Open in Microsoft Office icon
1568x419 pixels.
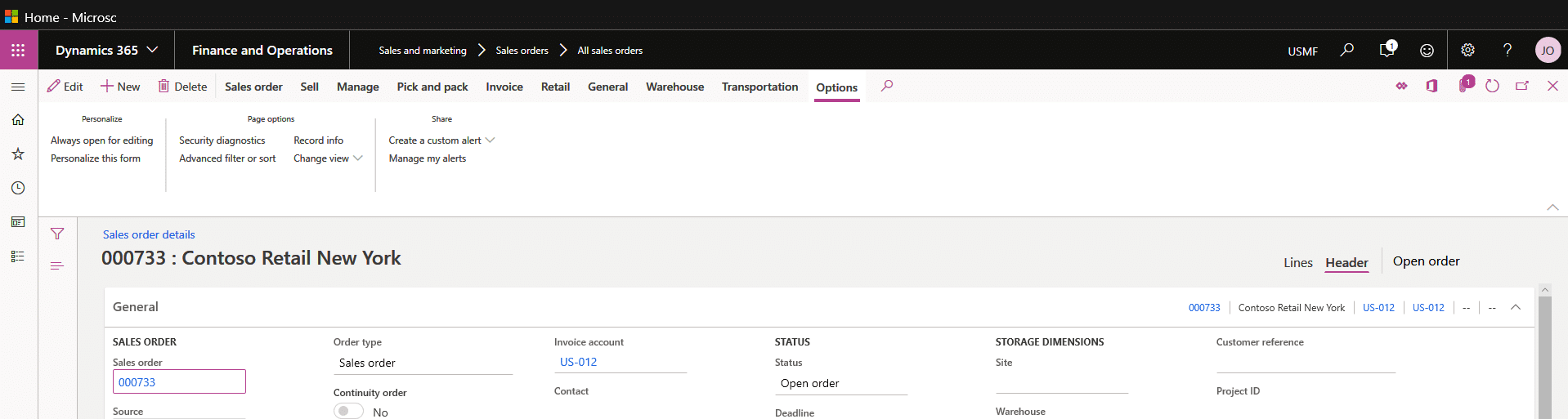click(1432, 86)
